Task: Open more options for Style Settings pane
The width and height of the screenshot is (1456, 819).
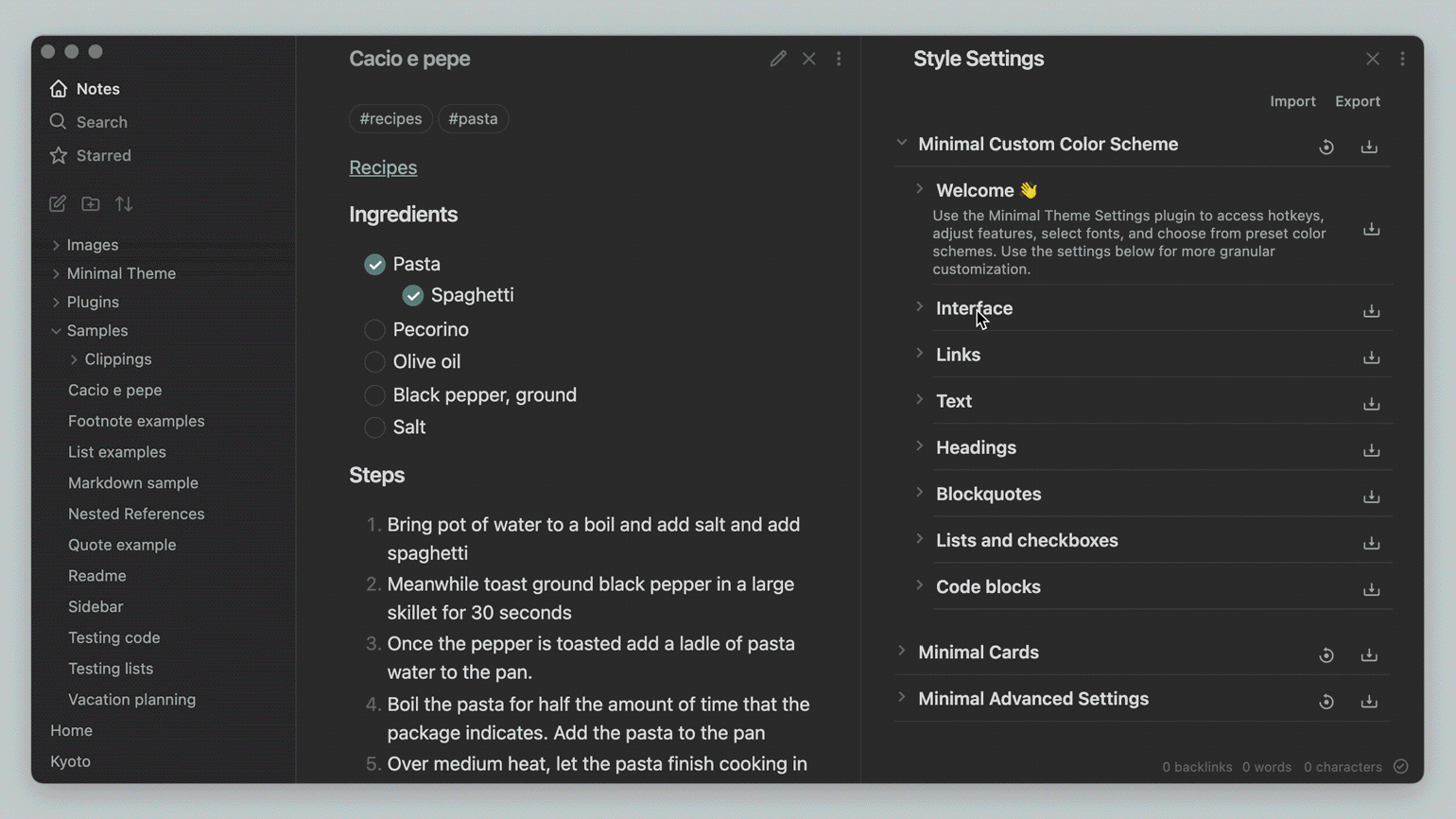Action: 1403,59
